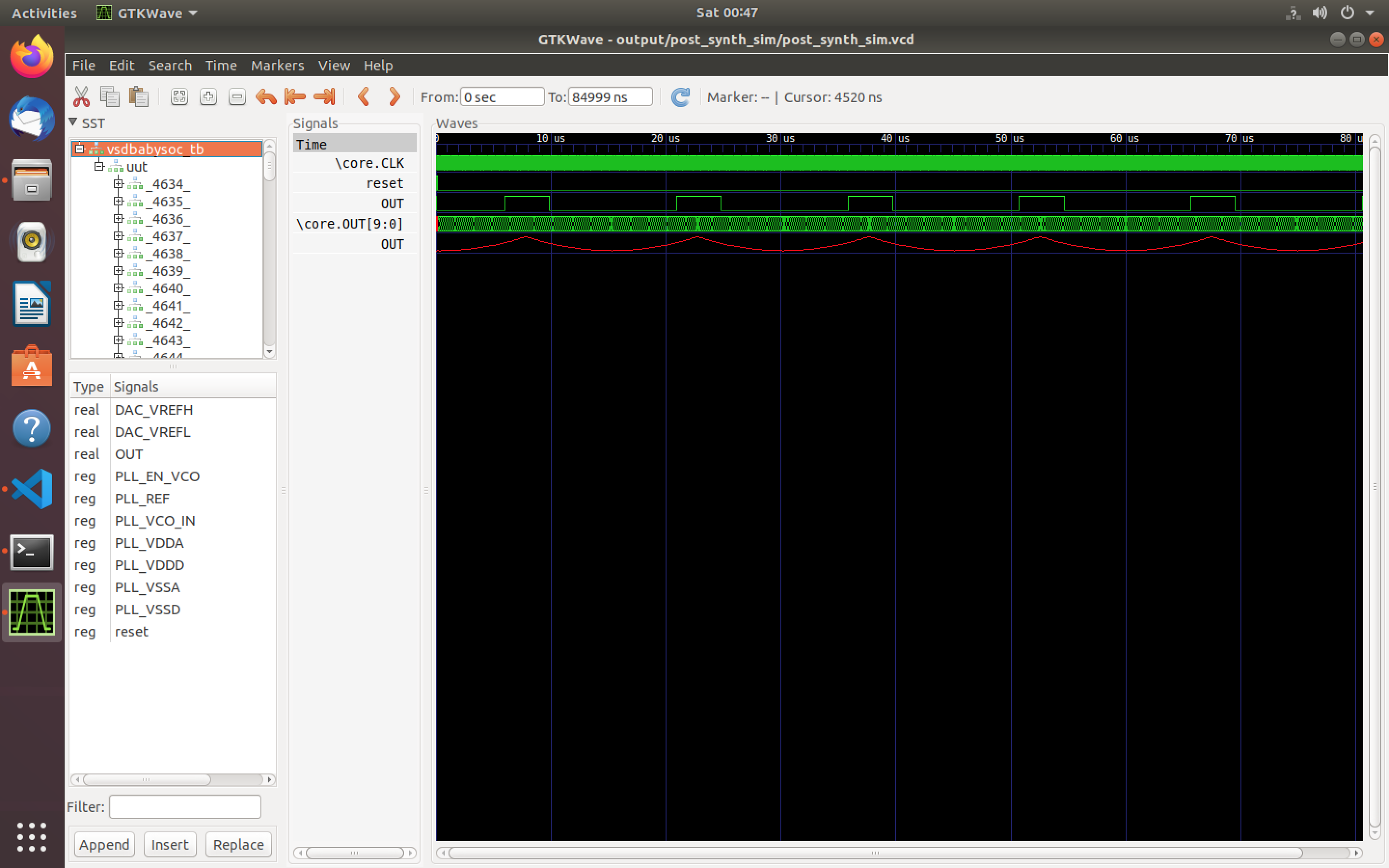Screen dimensions: 1389x868
Task: Open the Markers menu
Action: 277,66
